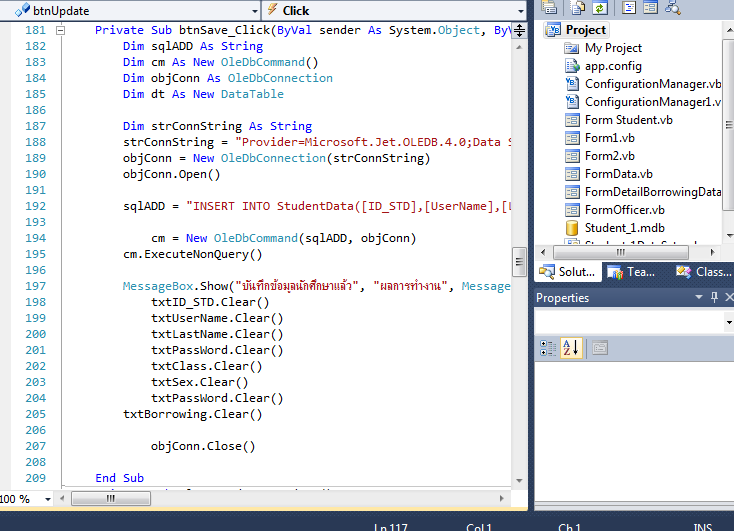Open Click method name dropdown
The width and height of the screenshot is (734, 531).
(x=521, y=11)
